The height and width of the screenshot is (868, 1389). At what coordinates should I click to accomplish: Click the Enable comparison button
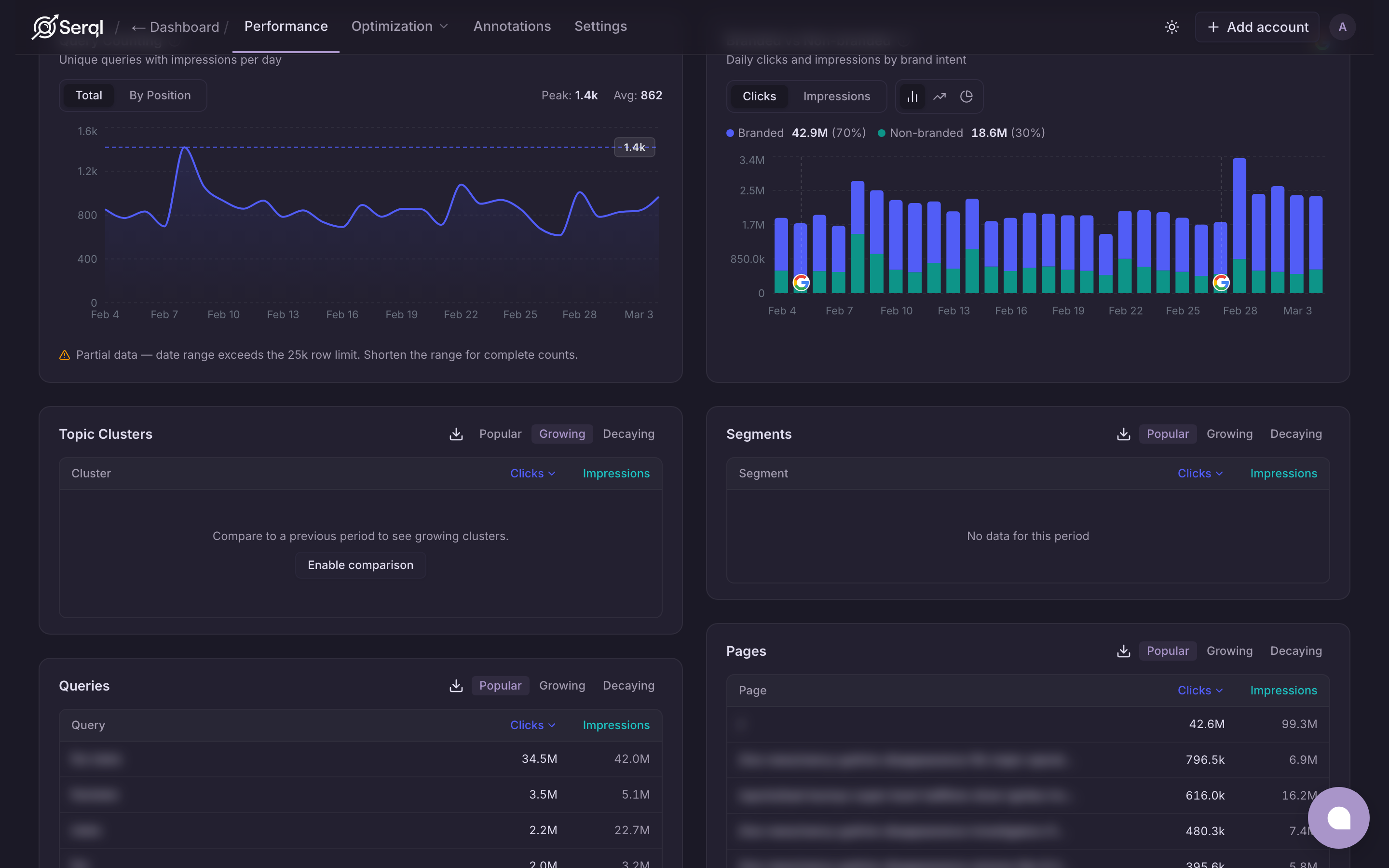pos(360,565)
